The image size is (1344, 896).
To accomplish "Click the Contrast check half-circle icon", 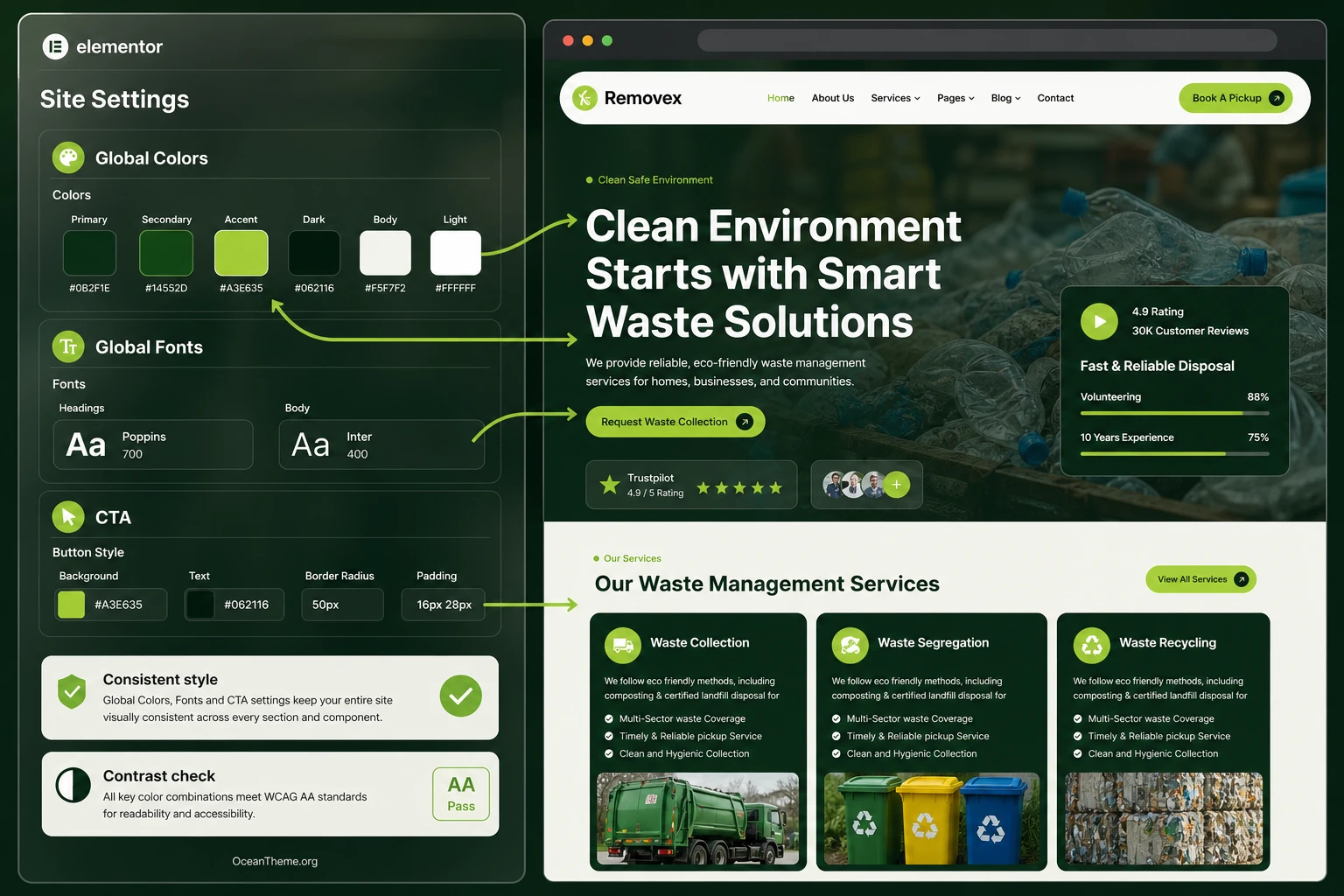I will point(73,785).
